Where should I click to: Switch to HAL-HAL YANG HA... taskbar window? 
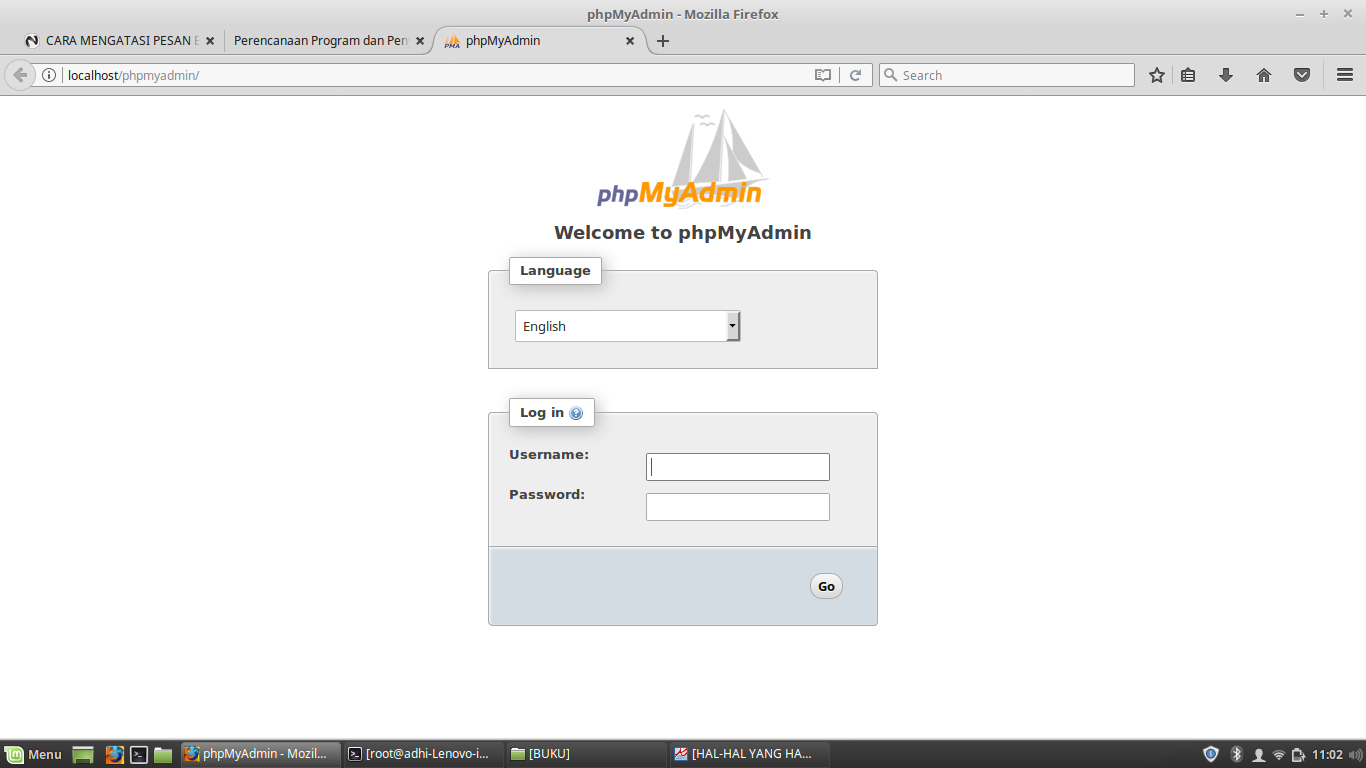(x=749, y=754)
